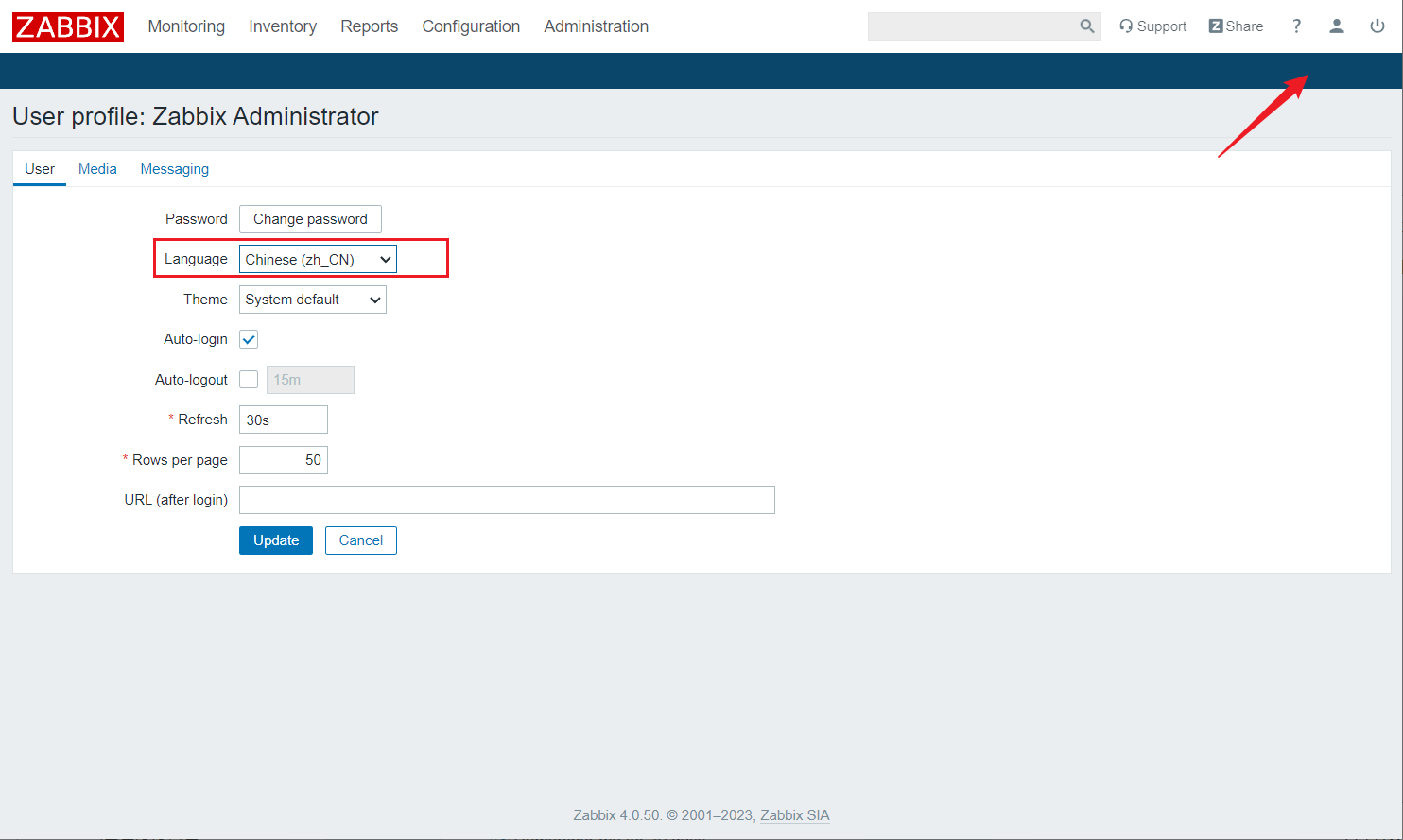Click the Language label

click(x=196, y=259)
